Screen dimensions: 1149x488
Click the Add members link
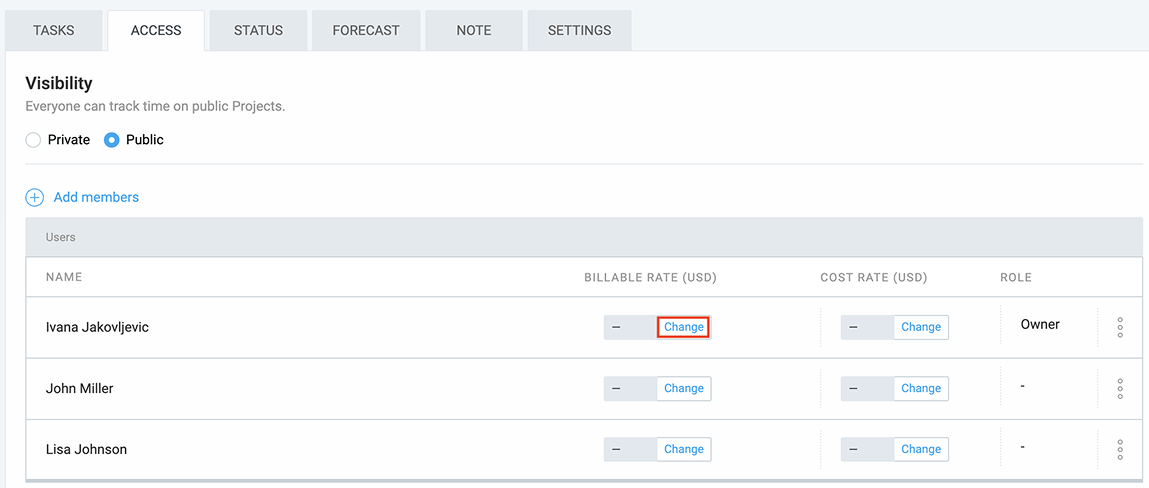[96, 198]
